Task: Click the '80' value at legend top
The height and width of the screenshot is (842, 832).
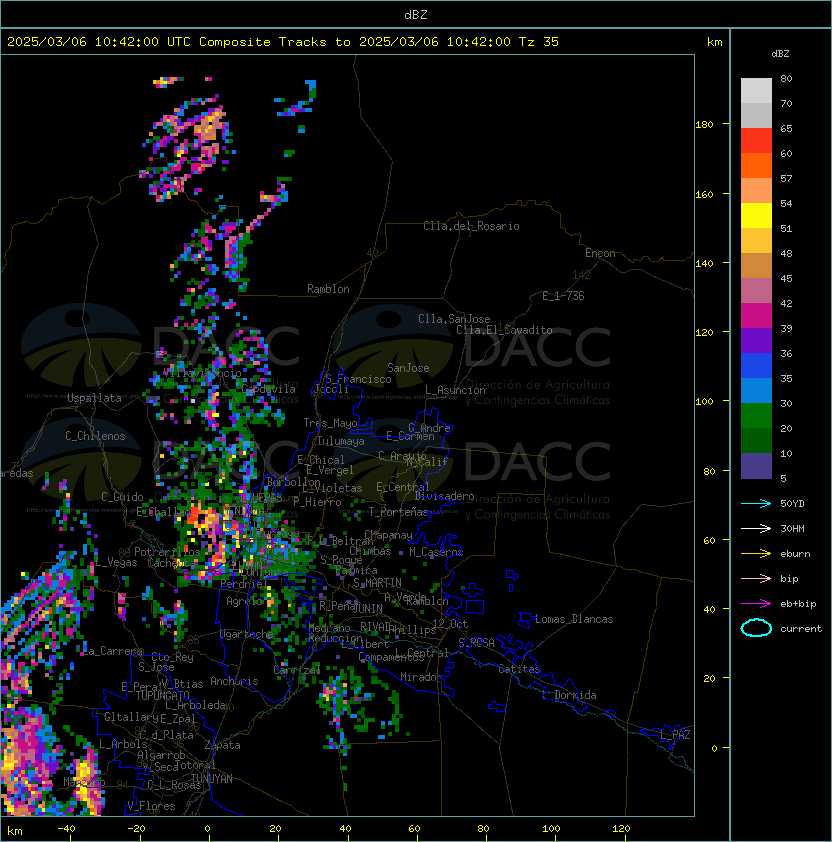Action: click(786, 78)
